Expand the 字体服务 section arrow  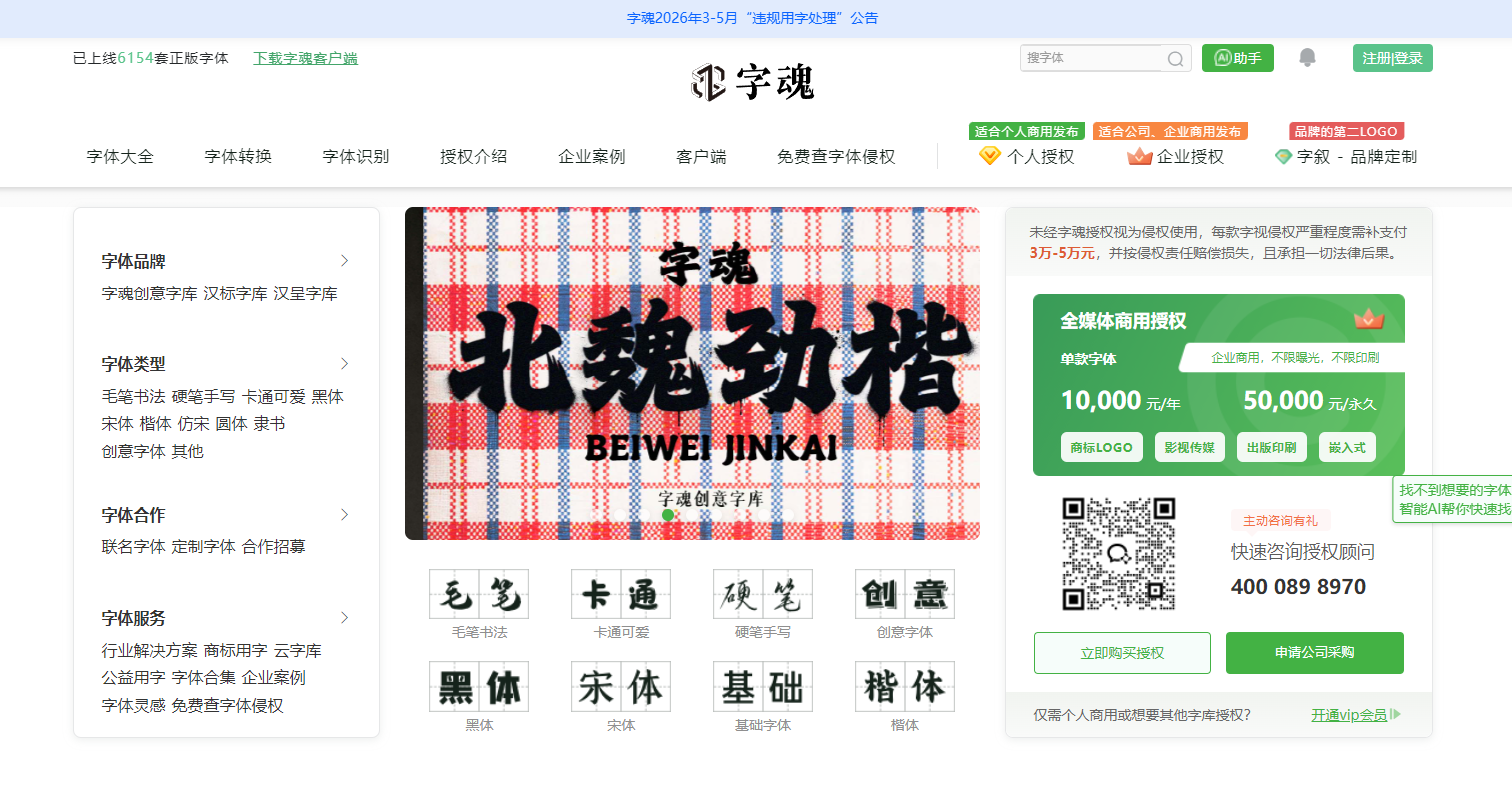[345, 617]
